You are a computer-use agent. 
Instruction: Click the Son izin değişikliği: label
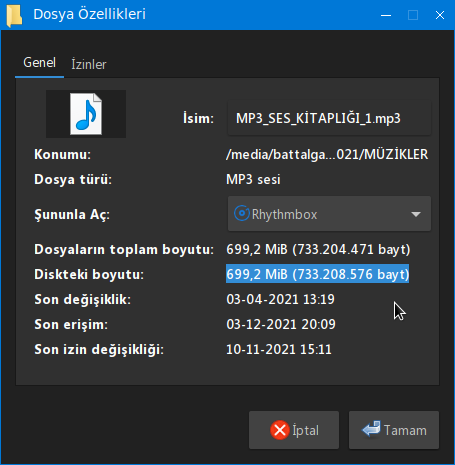click(99, 350)
